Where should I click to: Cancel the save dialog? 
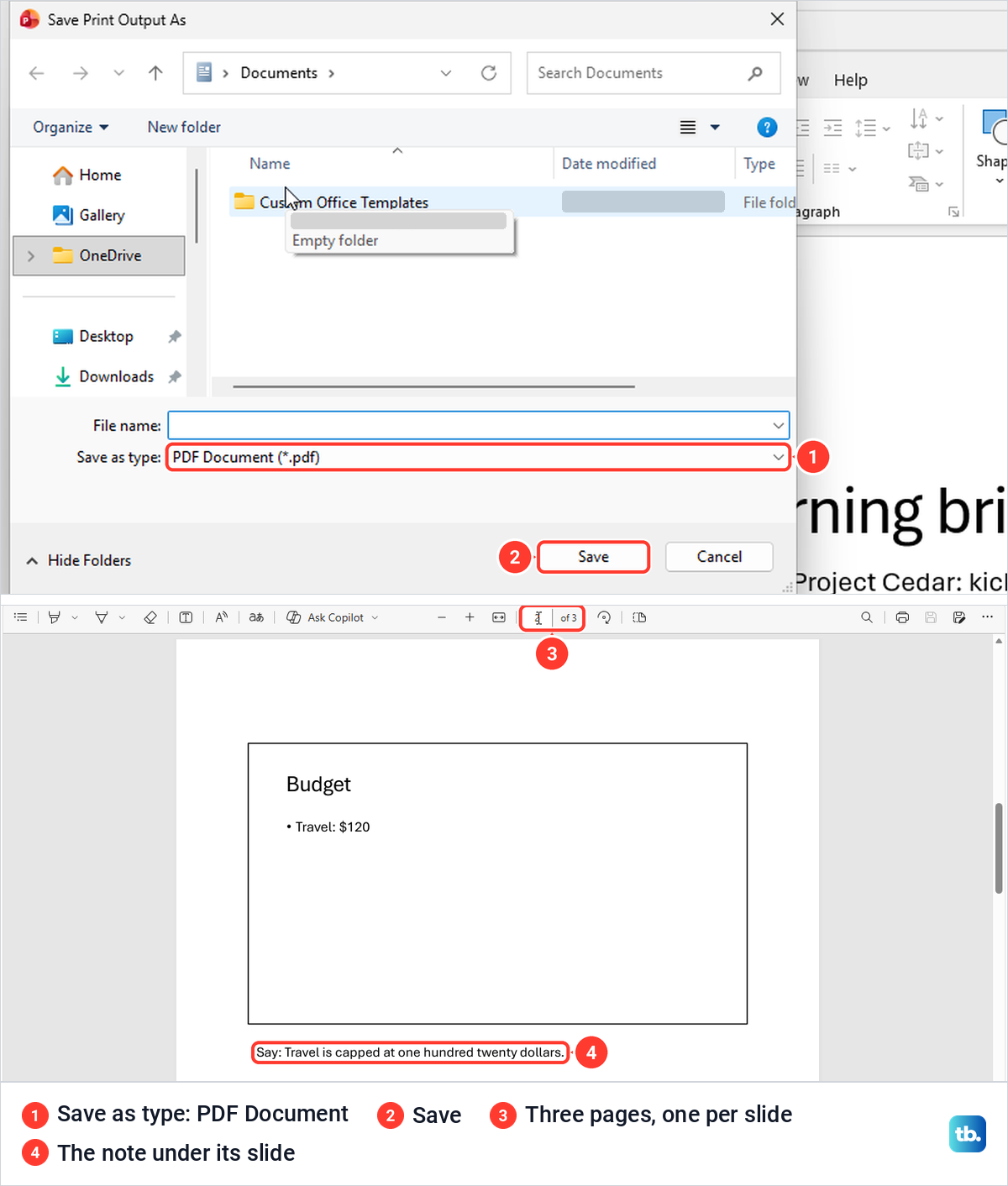pyautogui.click(x=719, y=557)
